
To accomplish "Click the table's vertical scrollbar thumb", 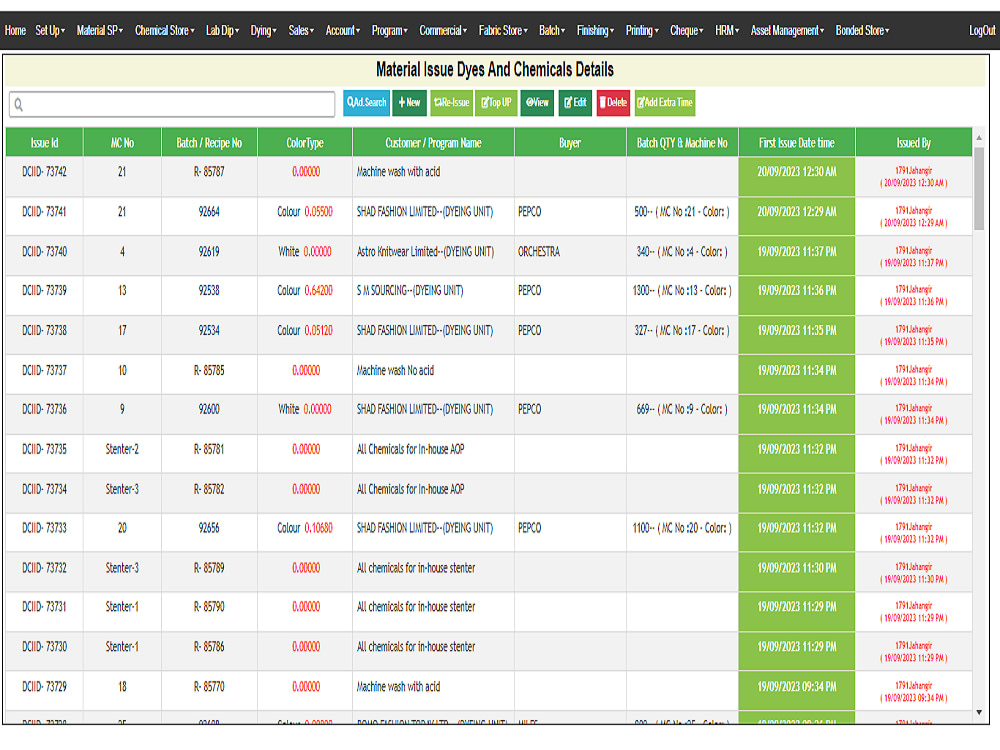I will 979,188.
